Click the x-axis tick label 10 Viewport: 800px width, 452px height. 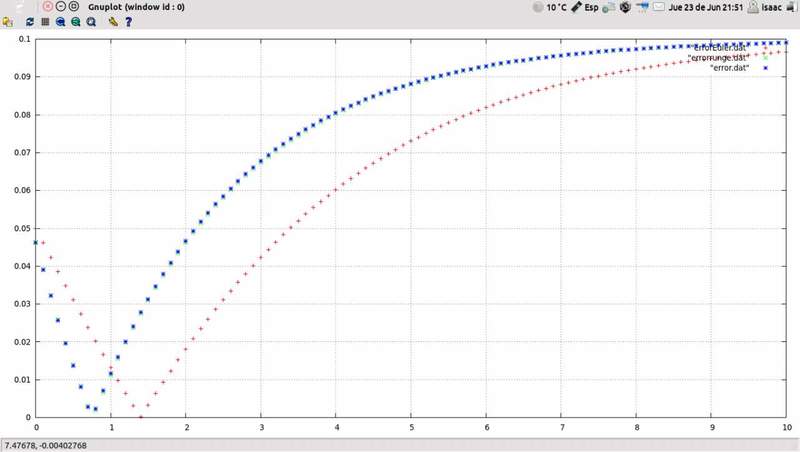tap(787, 427)
